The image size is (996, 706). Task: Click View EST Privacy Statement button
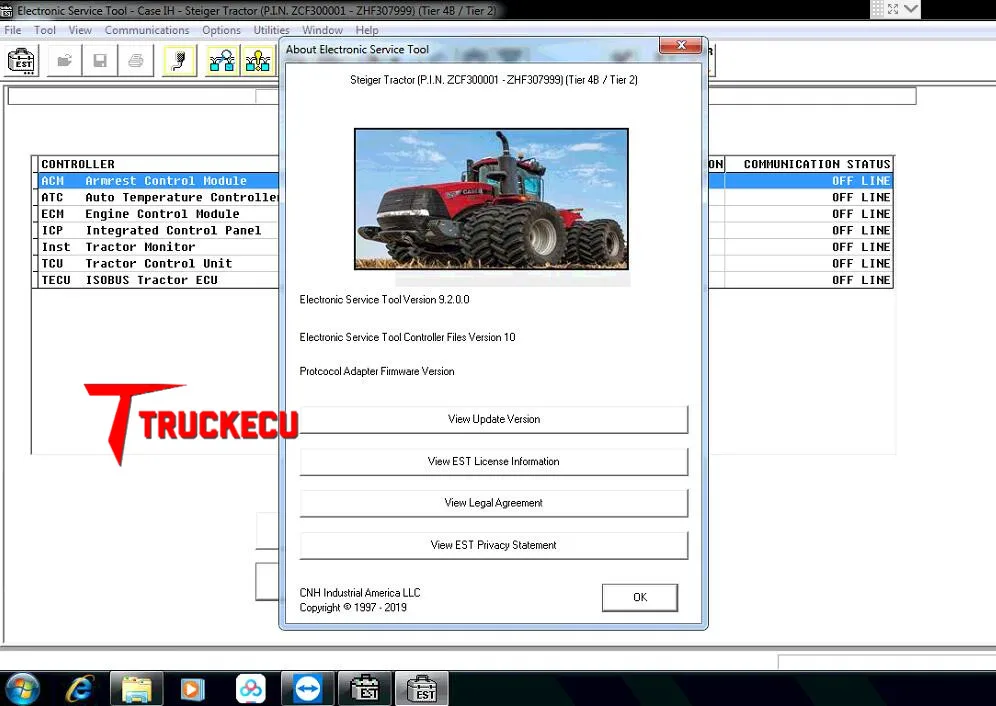tap(494, 545)
